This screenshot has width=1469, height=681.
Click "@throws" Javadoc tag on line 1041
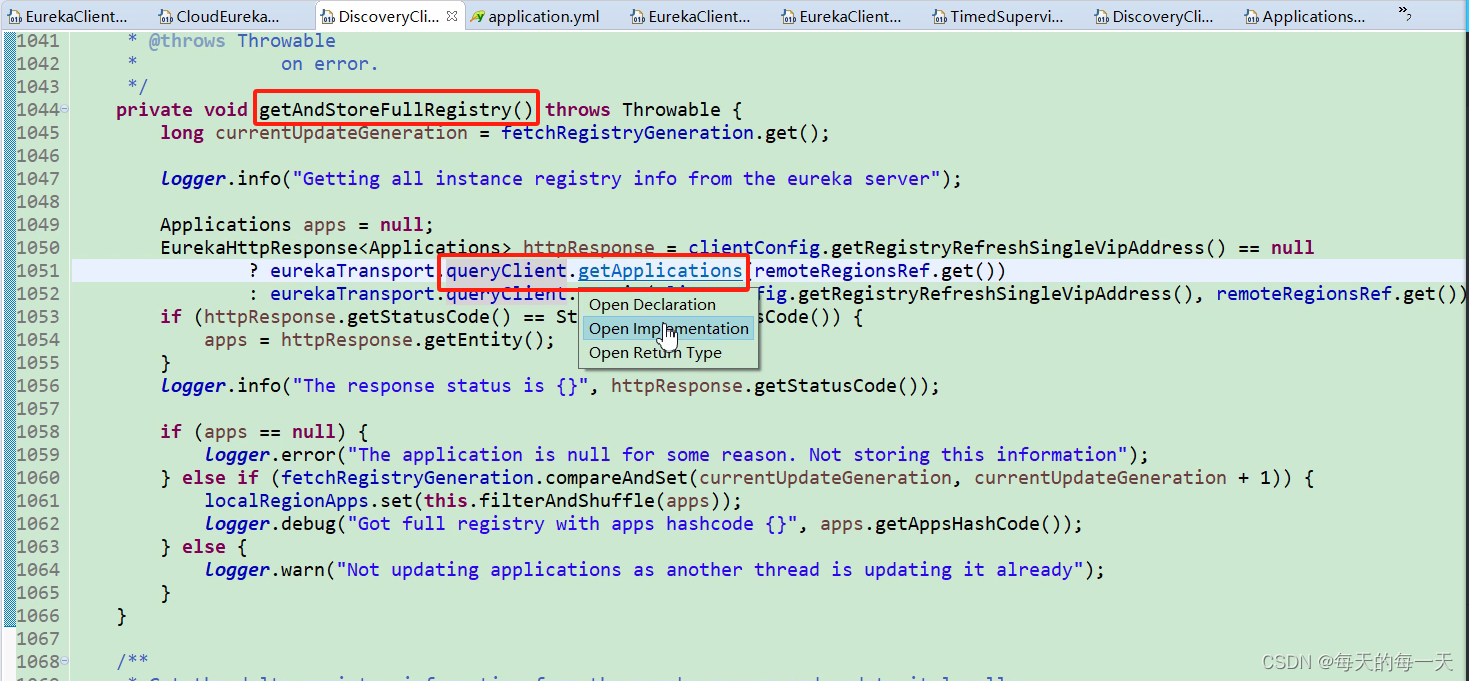[187, 40]
